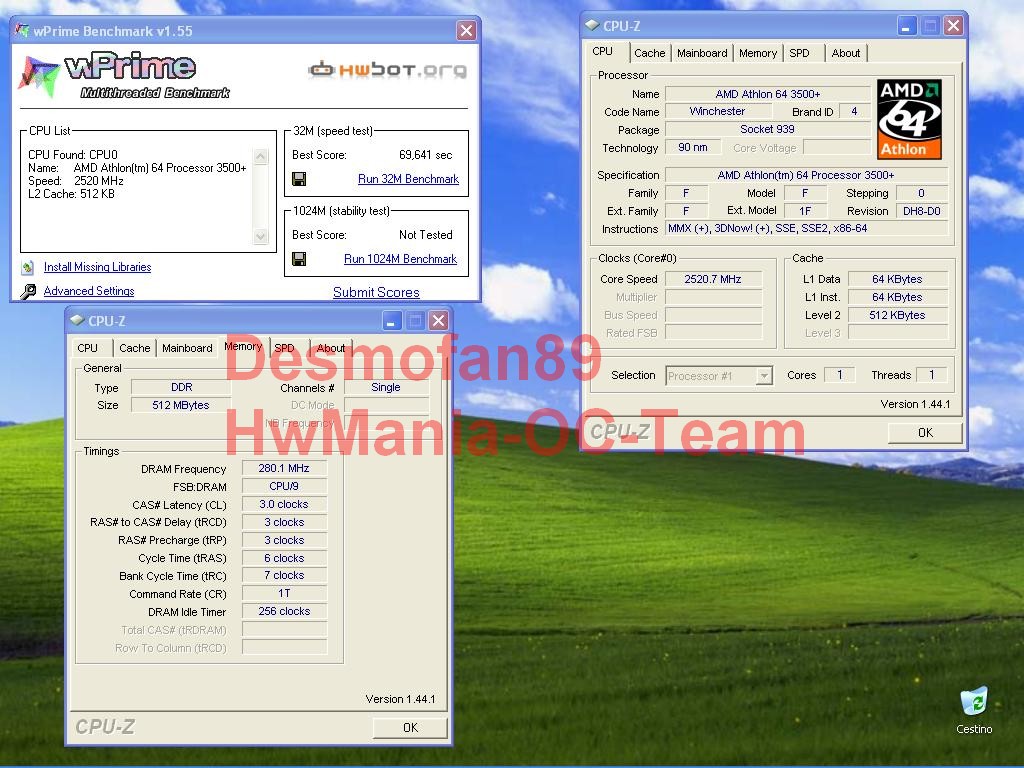Click the Speed: 2520 MHz line in CPU List
Screen dimensions: 1024x768
(x=76, y=181)
